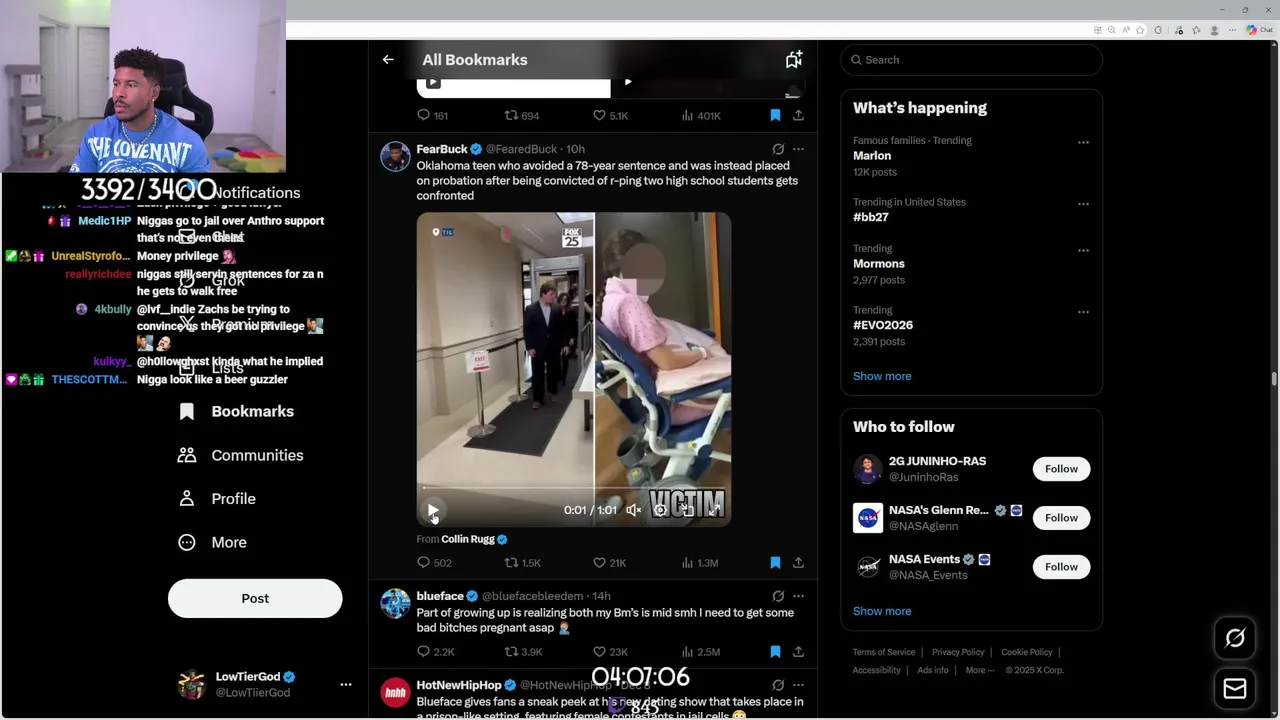Open More menu in sidebar
This screenshot has width=1280, height=720.
tap(212, 542)
